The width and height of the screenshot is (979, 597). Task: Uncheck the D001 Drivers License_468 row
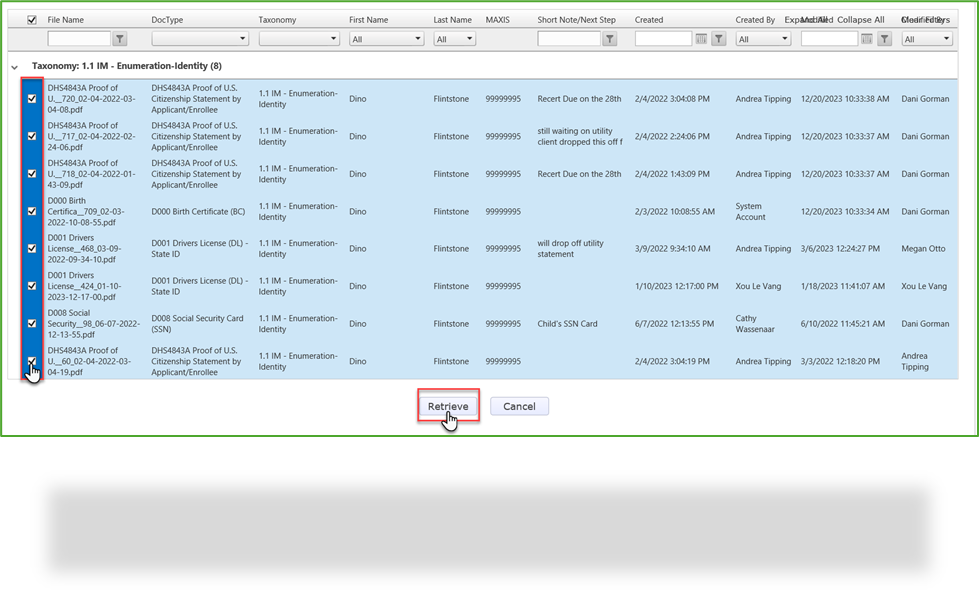(x=31, y=248)
